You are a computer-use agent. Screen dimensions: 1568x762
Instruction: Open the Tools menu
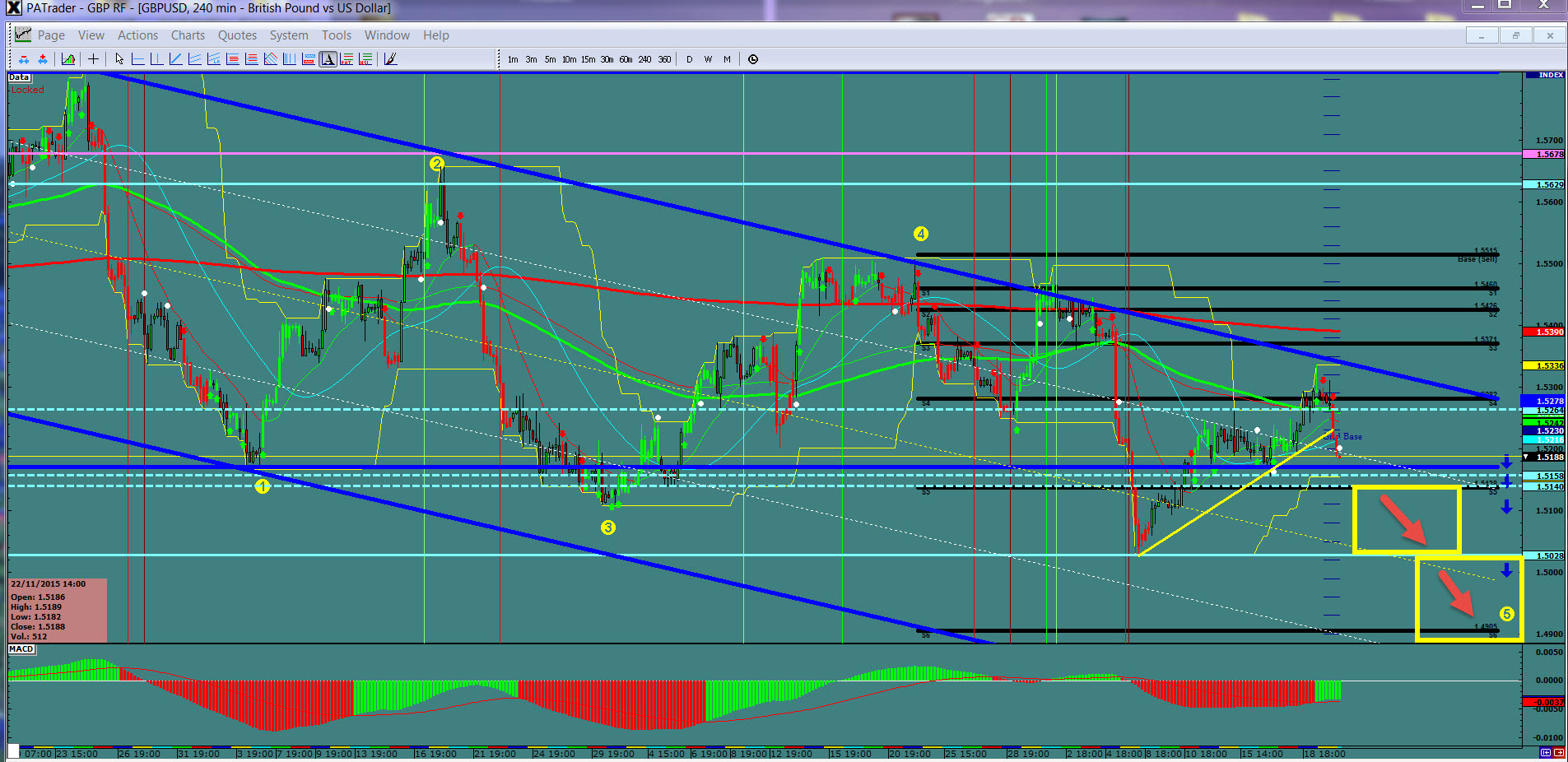coord(336,35)
